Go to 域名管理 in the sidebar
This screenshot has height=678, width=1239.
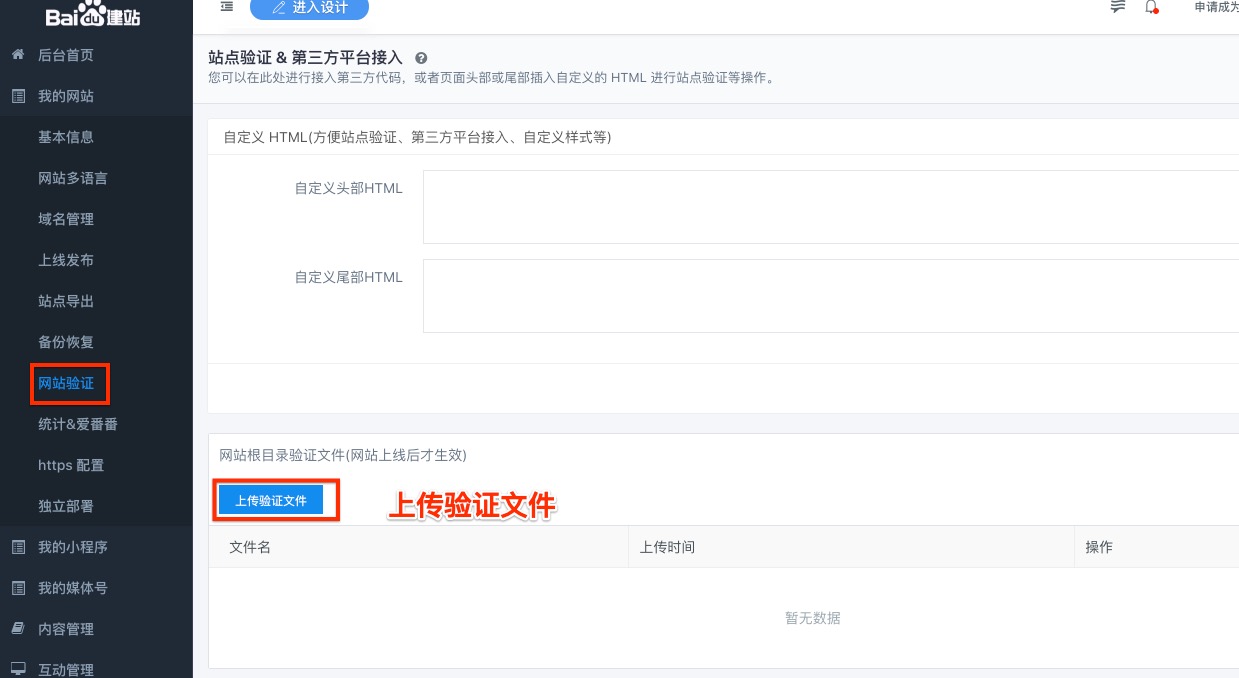tap(66, 219)
